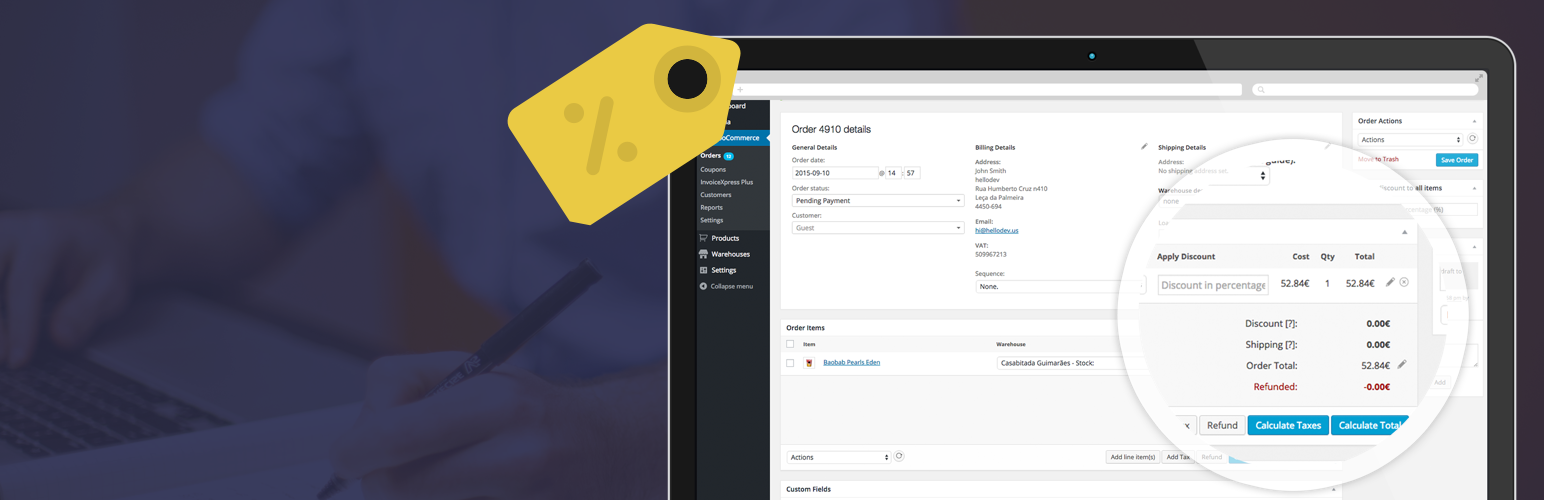This screenshot has width=1544, height=500.
Task: Click the Baobab Pearls Eden product thumbnail
Action: (x=808, y=363)
